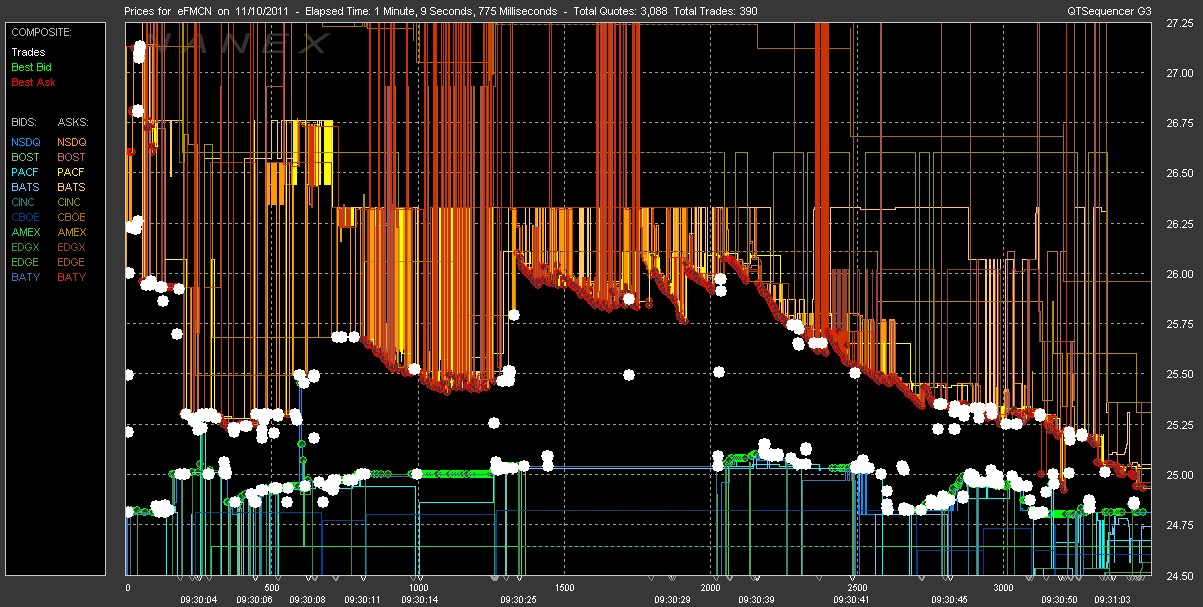Click the 1000 sequence axis label
The image size is (1203, 607).
418,587
